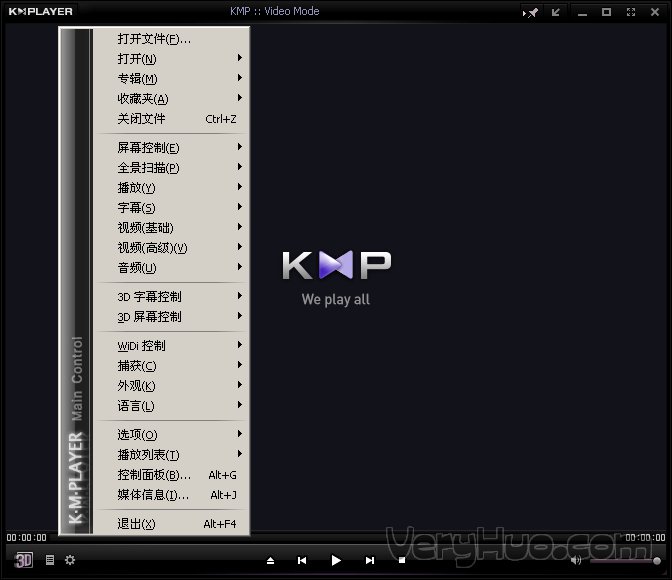
Task: Click the KMP :: Video Mode title
Action: coord(275,11)
